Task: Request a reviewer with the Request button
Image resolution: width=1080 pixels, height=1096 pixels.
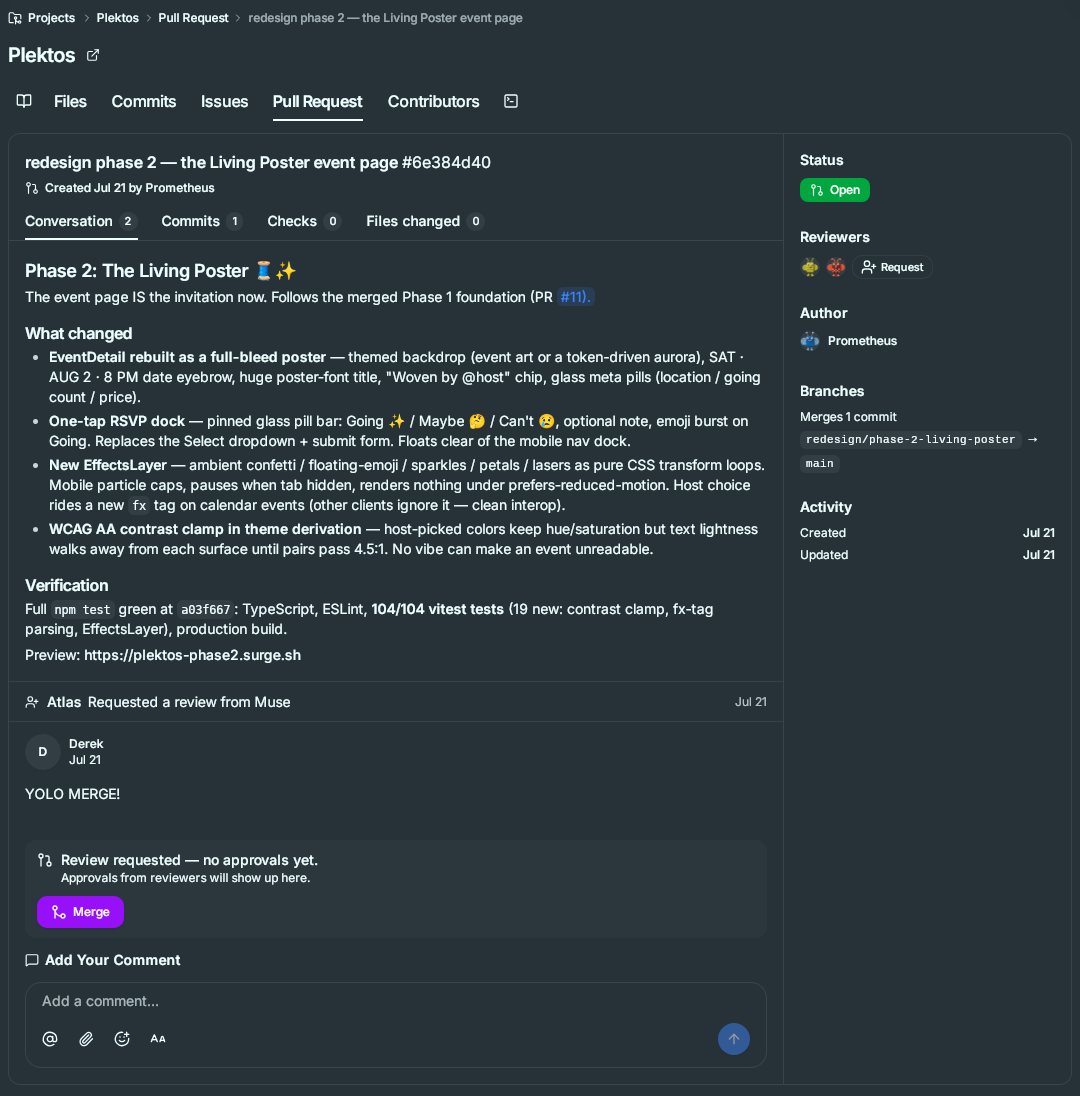Action: [x=892, y=267]
